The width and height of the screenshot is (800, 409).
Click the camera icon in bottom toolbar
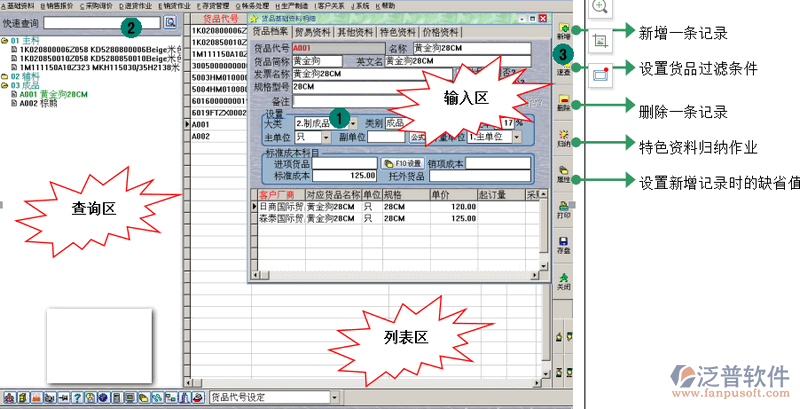coord(50,398)
